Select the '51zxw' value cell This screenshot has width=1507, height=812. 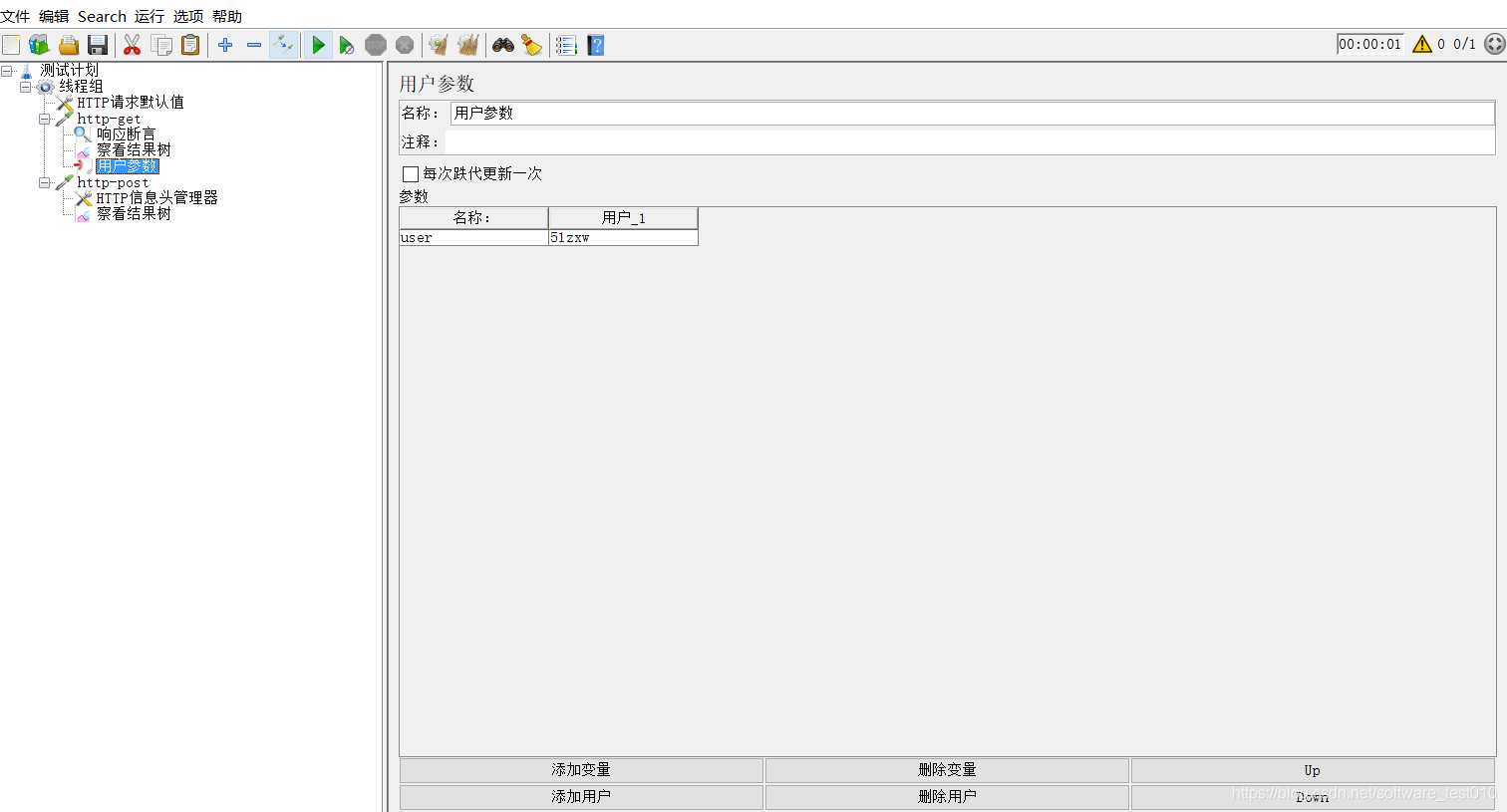pyautogui.click(x=623, y=238)
